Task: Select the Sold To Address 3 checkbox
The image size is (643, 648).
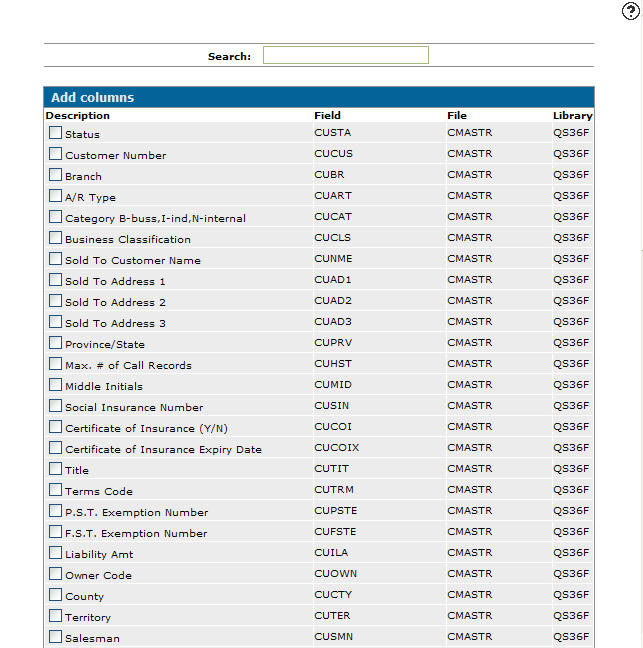Action: click(55, 322)
